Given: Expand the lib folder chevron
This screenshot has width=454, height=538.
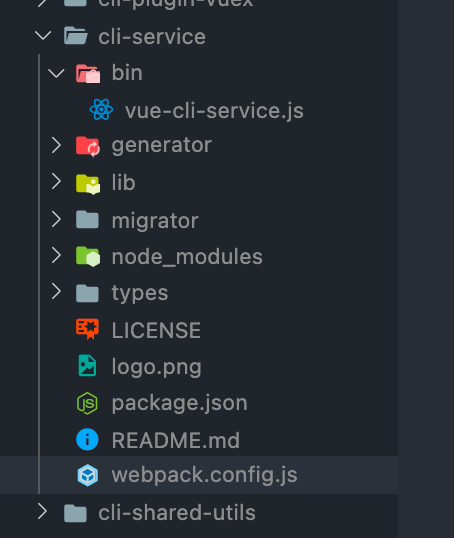Looking at the screenshot, I should pyautogui.click(x=56, y=182).
